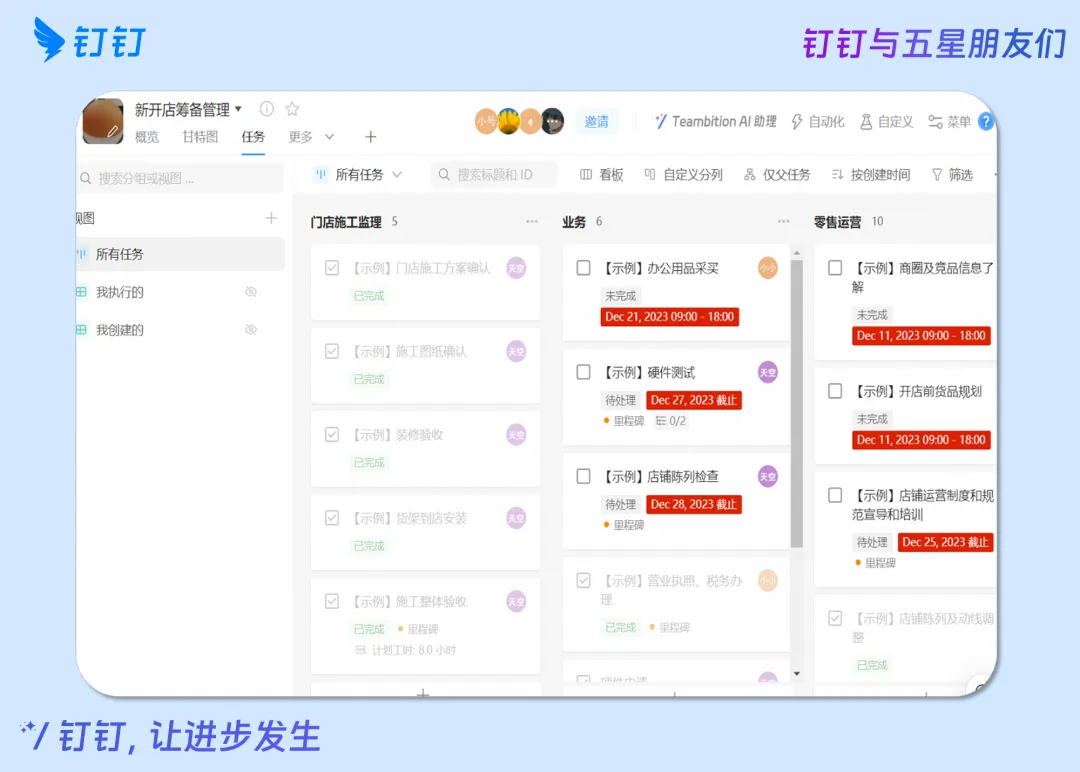Select 所有任务 in the sidebar
The height and width of the screenshot is (772, 1080).
pyautogui.click(x=180, y=254)
